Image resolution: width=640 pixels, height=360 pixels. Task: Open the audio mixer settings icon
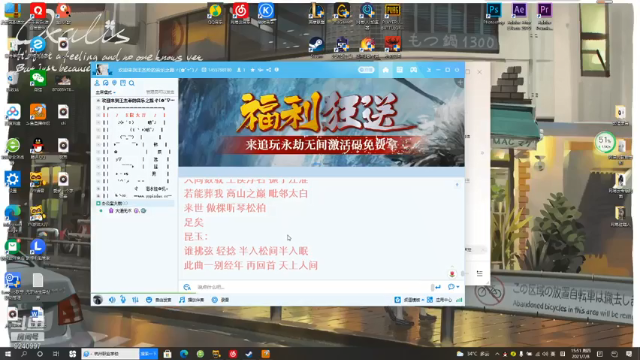coord(135,300)
